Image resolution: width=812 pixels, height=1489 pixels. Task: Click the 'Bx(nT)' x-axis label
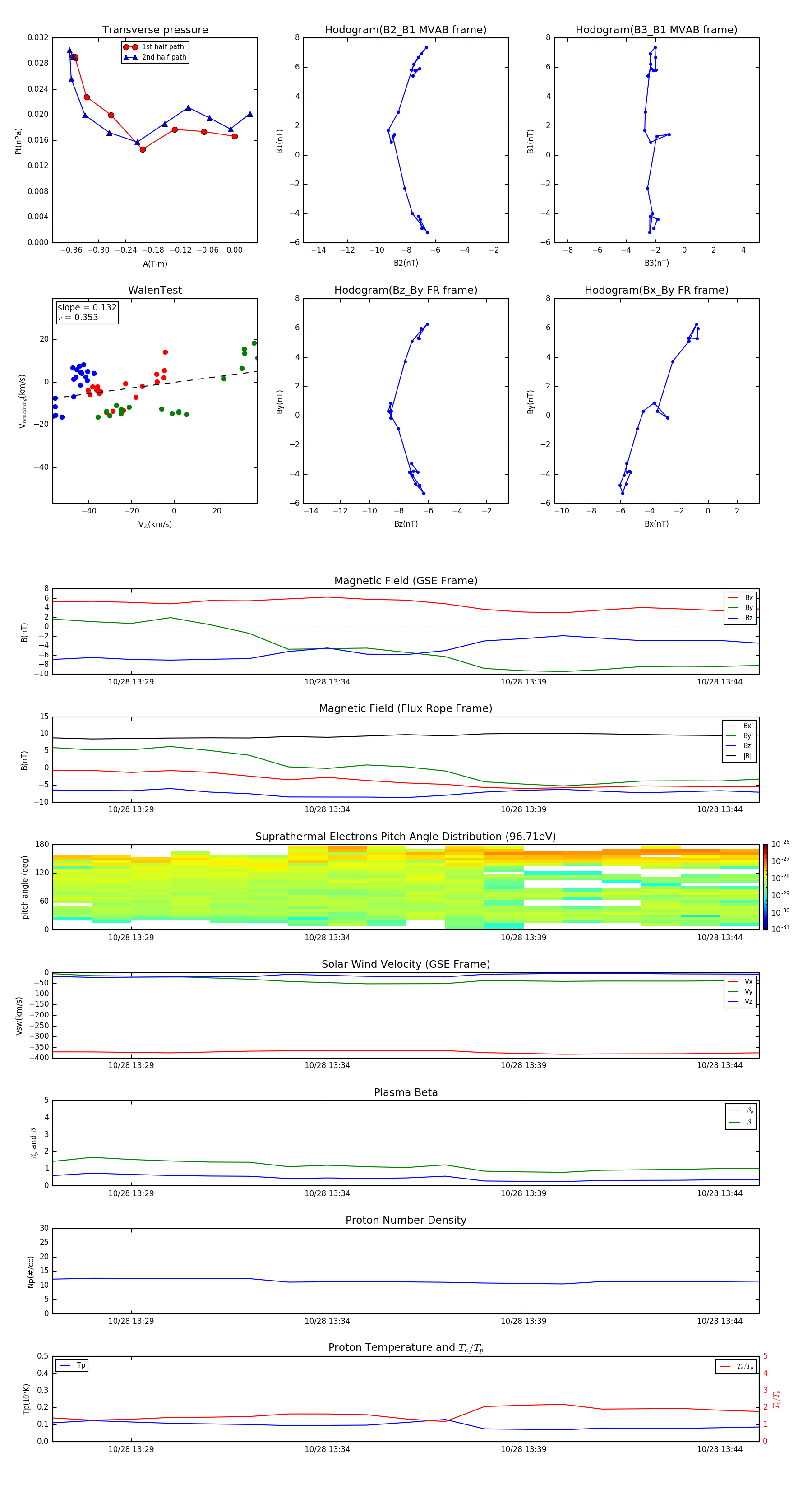pyautogui.click(x=656, y=524)
